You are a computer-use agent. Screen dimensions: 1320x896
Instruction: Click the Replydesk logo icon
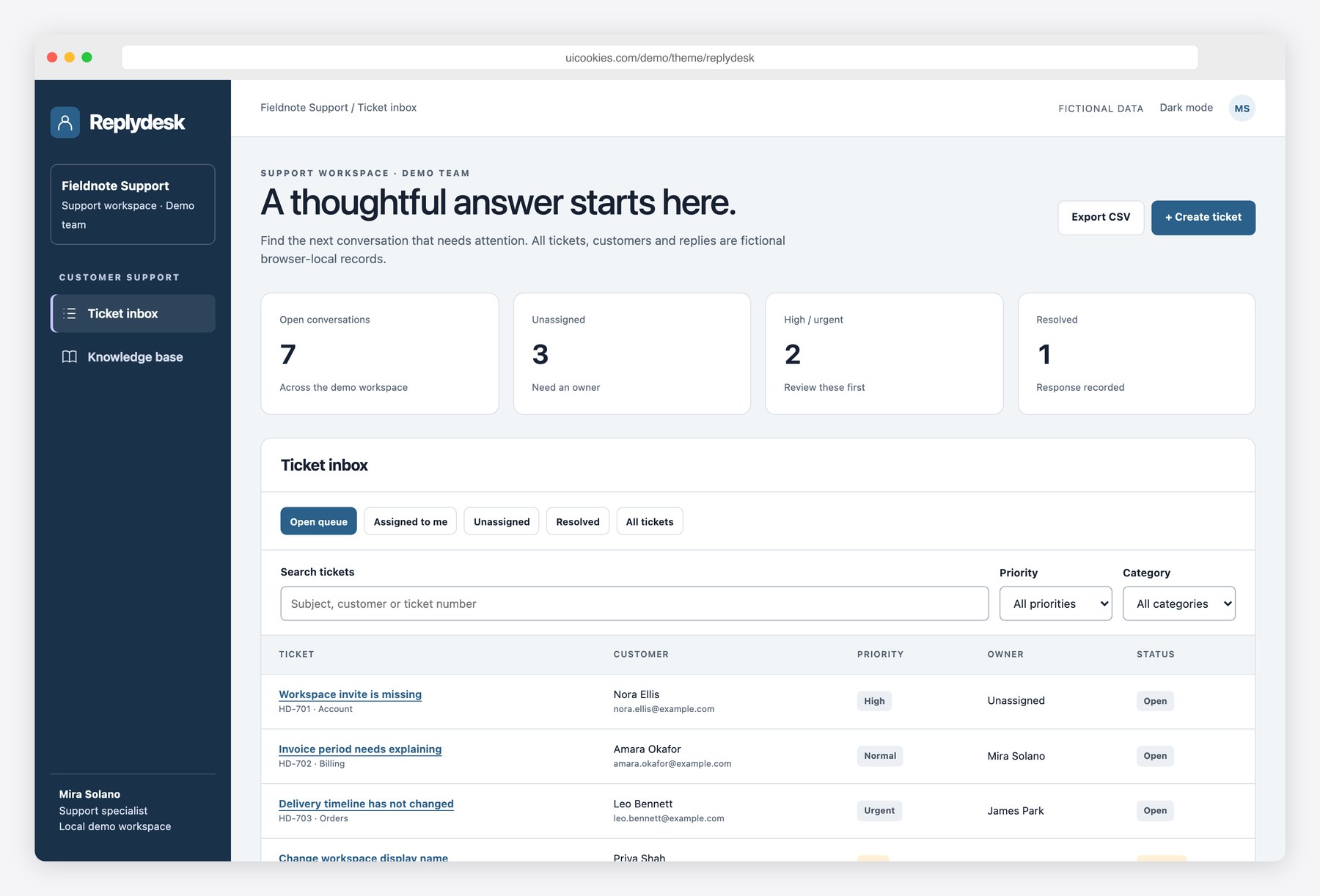point(65,122)
